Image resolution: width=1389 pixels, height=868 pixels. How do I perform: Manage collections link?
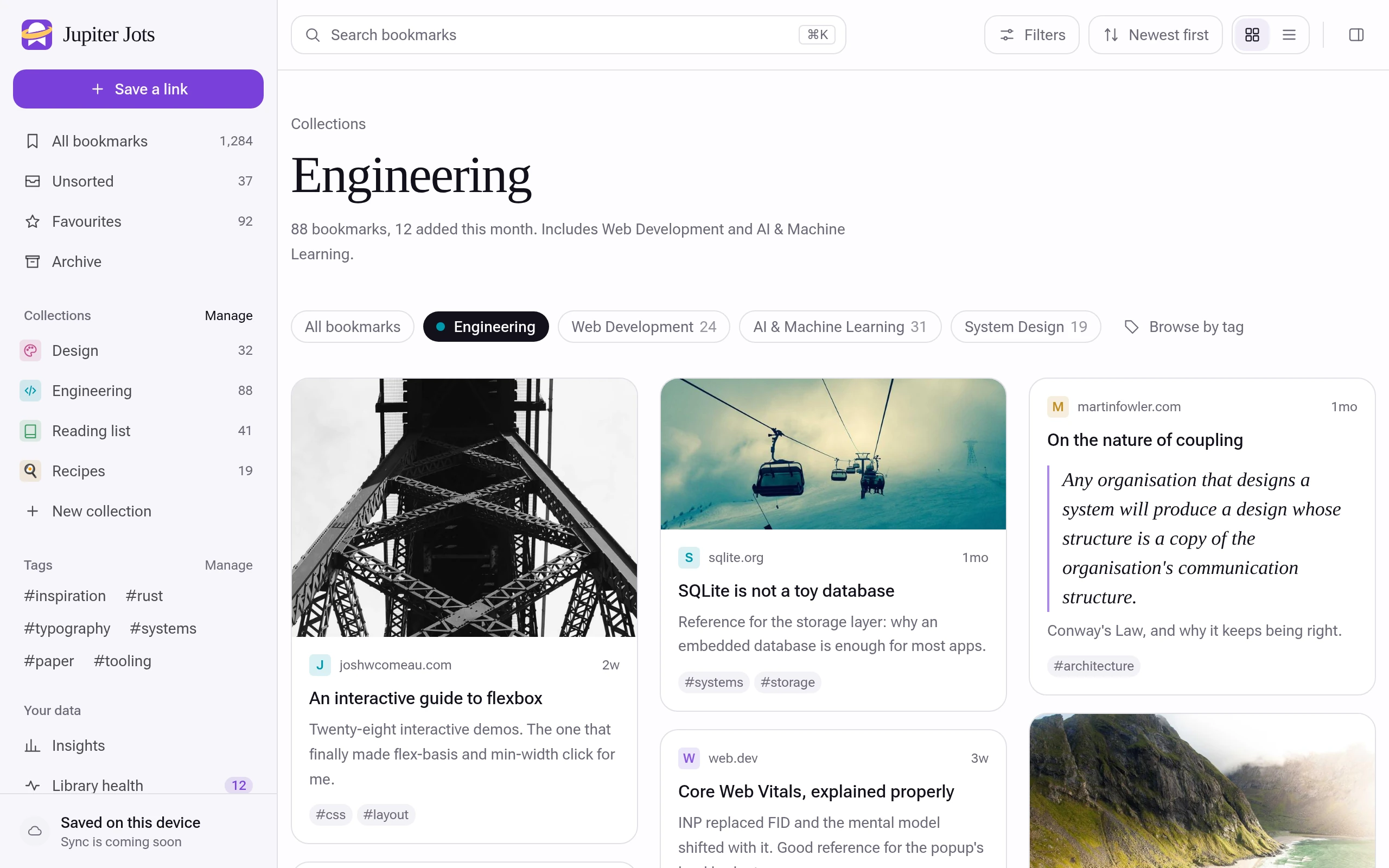[x=228, y=316]
